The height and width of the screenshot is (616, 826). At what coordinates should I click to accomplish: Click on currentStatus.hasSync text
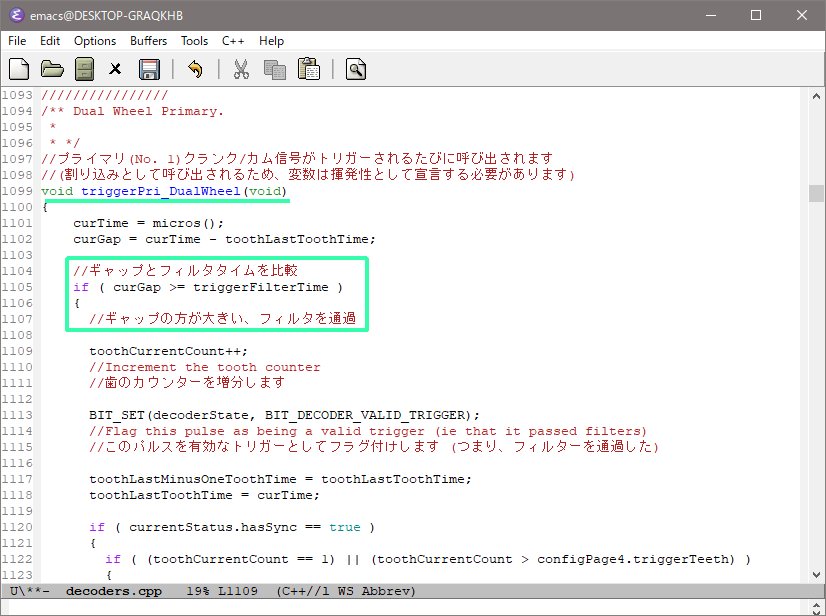213,527
